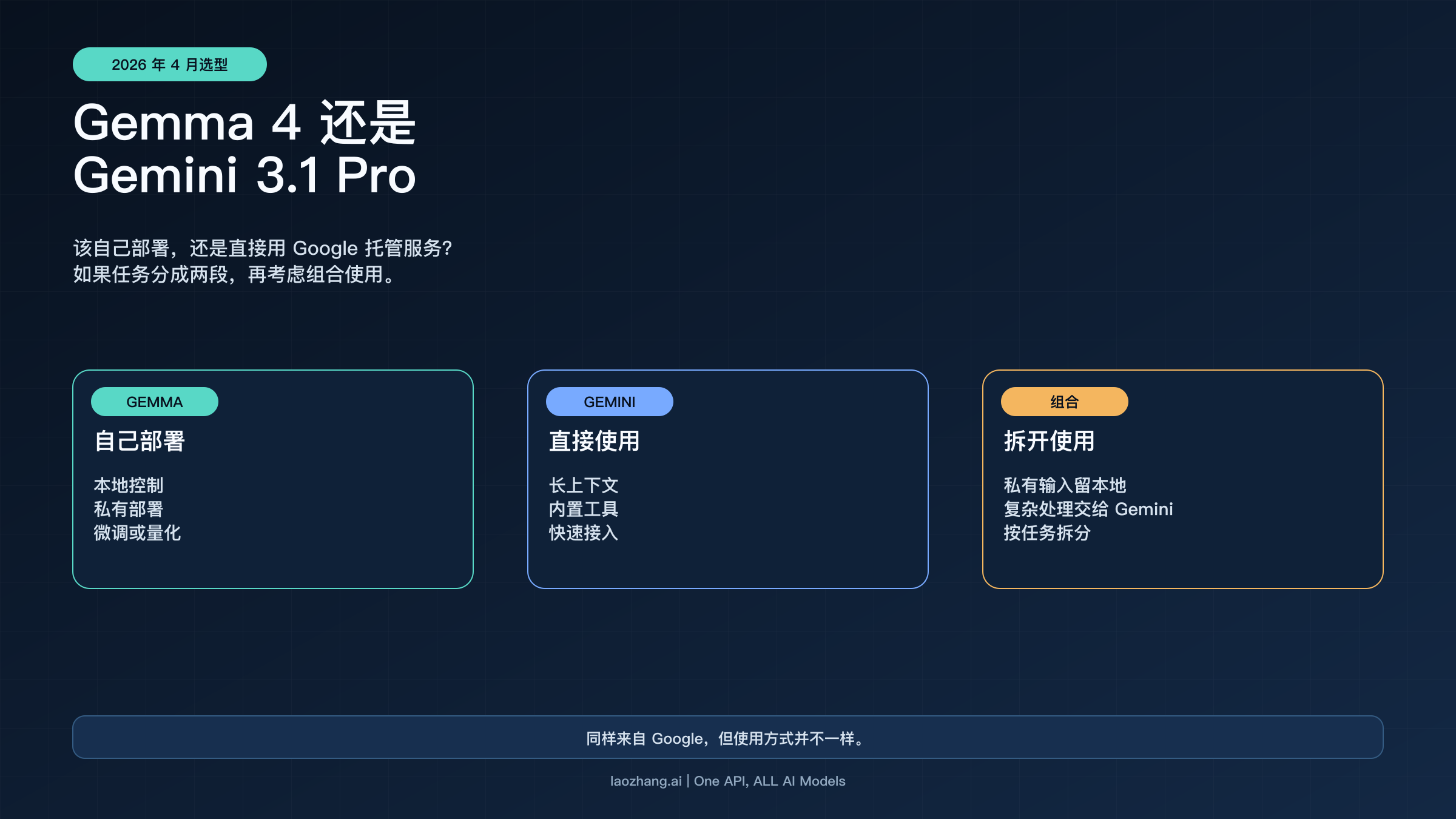The height and width of the screenshot is (819, 1456).
Task: Click the 长上下文 list item
Action: 583,485
